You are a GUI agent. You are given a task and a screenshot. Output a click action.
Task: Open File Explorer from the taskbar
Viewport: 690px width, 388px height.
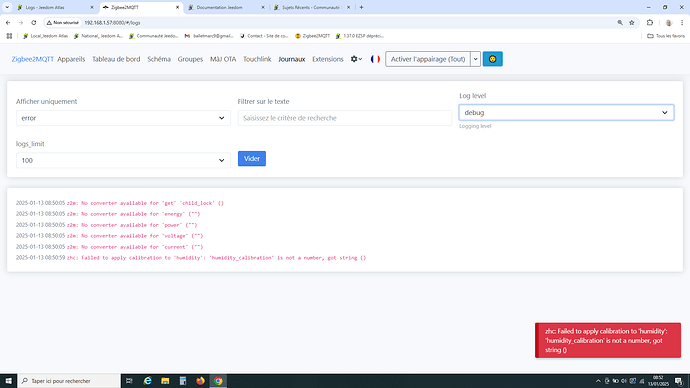(165, 381)
